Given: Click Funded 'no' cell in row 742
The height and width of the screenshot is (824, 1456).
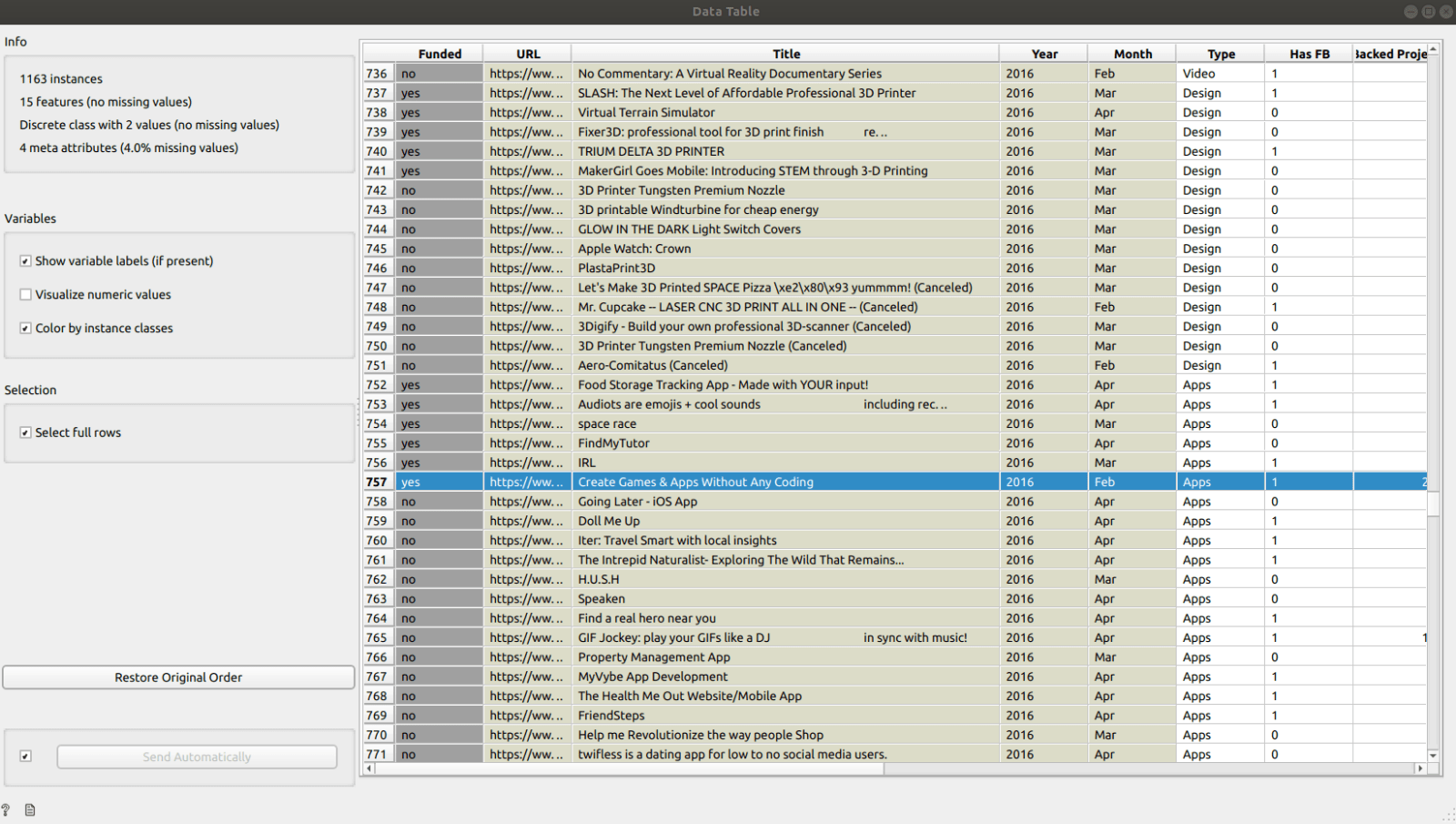Looking at the screenshot, I should pyautogui.click(x=440, y=190).
